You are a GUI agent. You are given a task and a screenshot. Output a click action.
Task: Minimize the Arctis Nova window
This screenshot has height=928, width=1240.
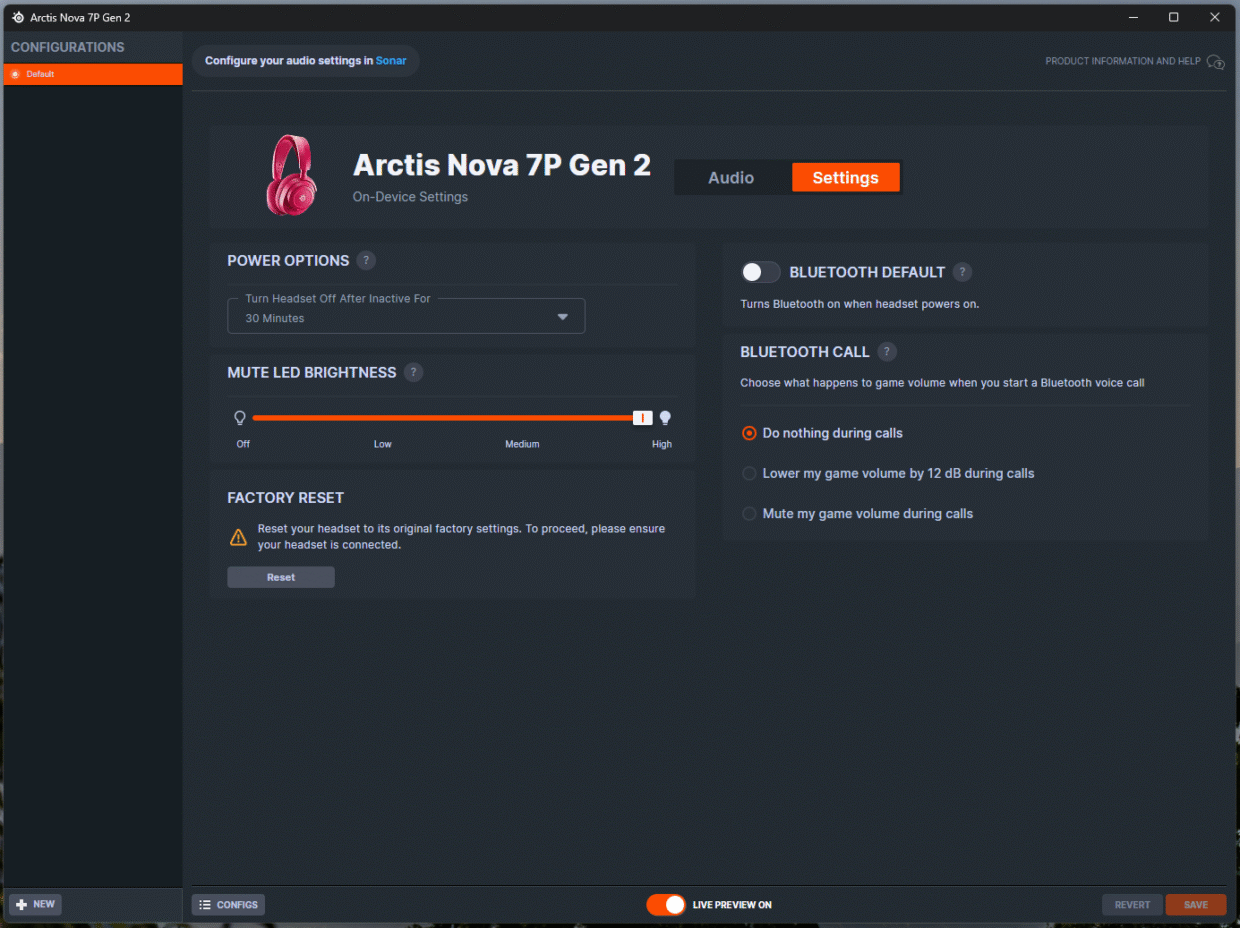pos(1134,18)
